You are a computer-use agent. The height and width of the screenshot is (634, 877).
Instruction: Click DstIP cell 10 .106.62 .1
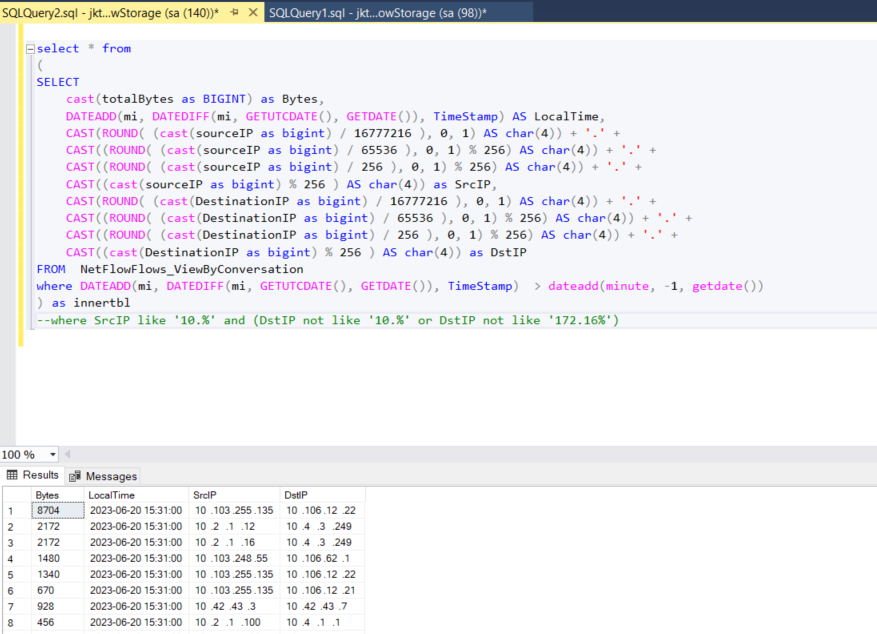click(x=323, y=559)
